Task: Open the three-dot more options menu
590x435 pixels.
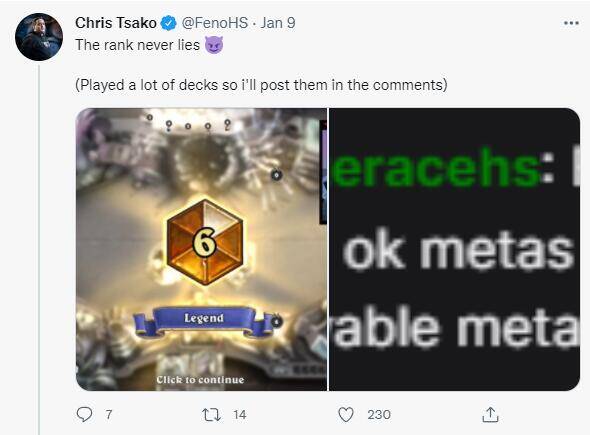Action: coord(571,23)
